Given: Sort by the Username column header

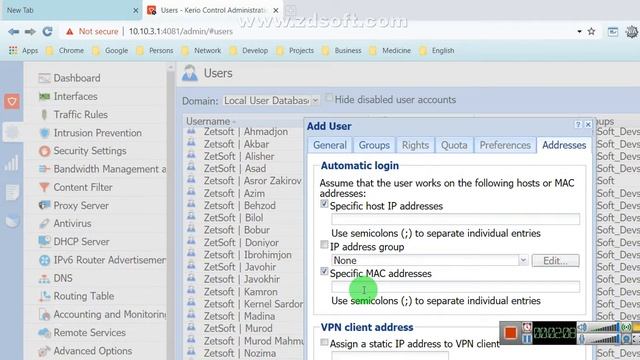Looking at the screenshot, I should (x=208, y=121).
